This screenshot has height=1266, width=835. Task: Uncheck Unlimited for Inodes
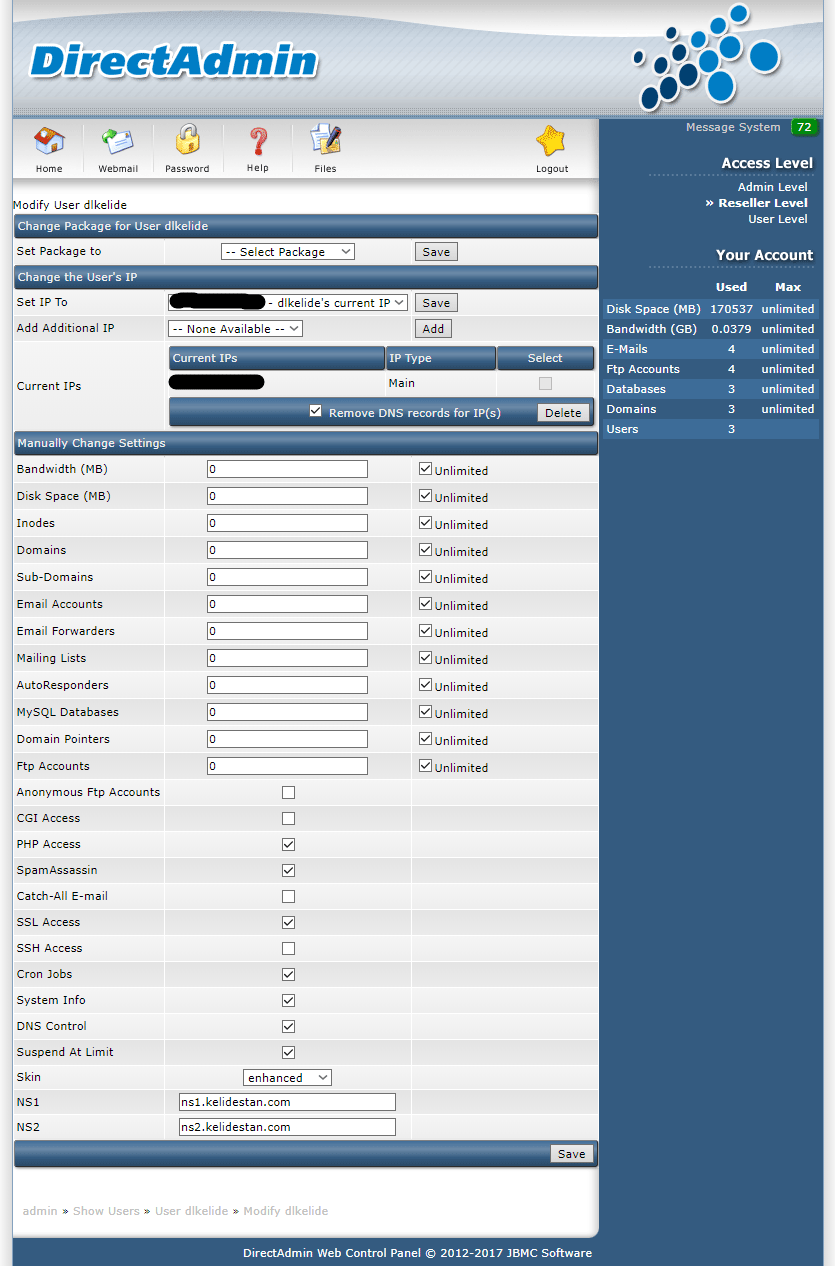(x=425, y=522)
